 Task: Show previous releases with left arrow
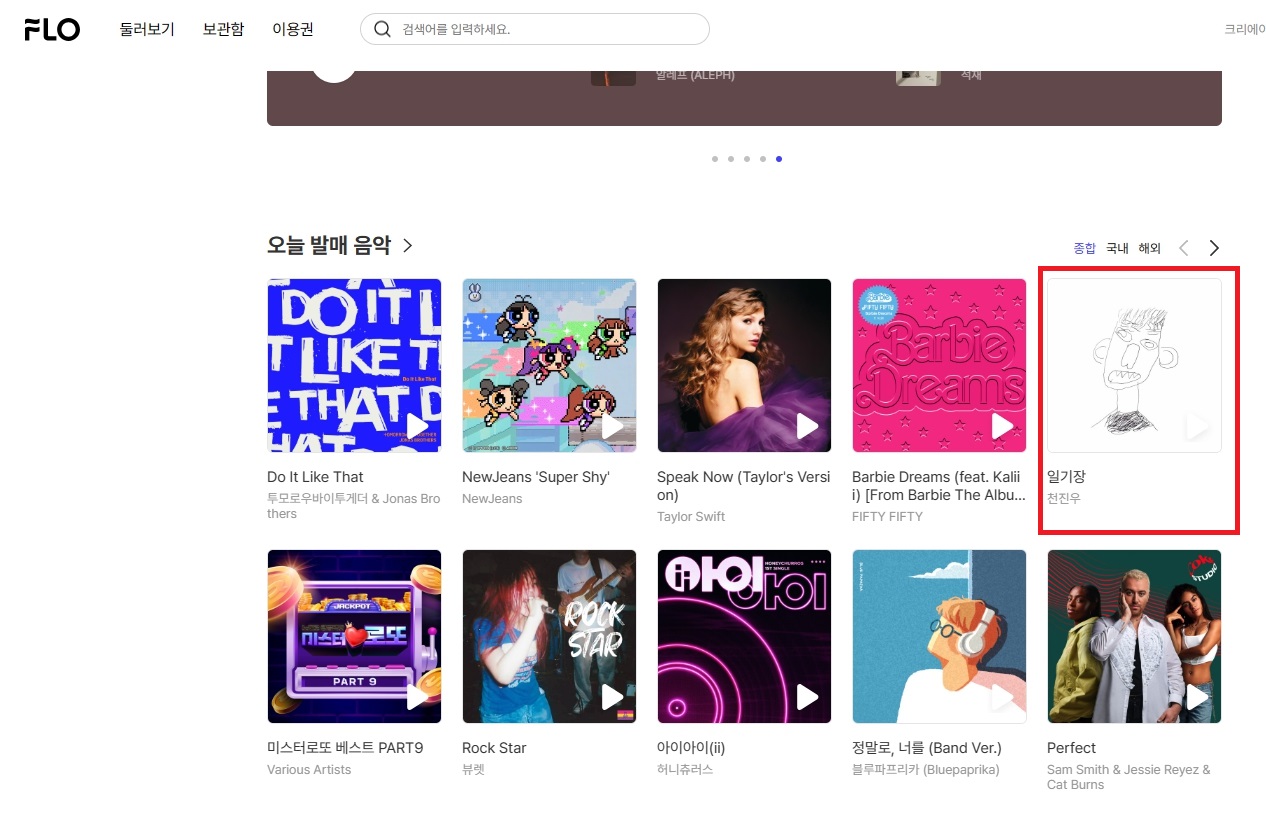coord(1184,248)
